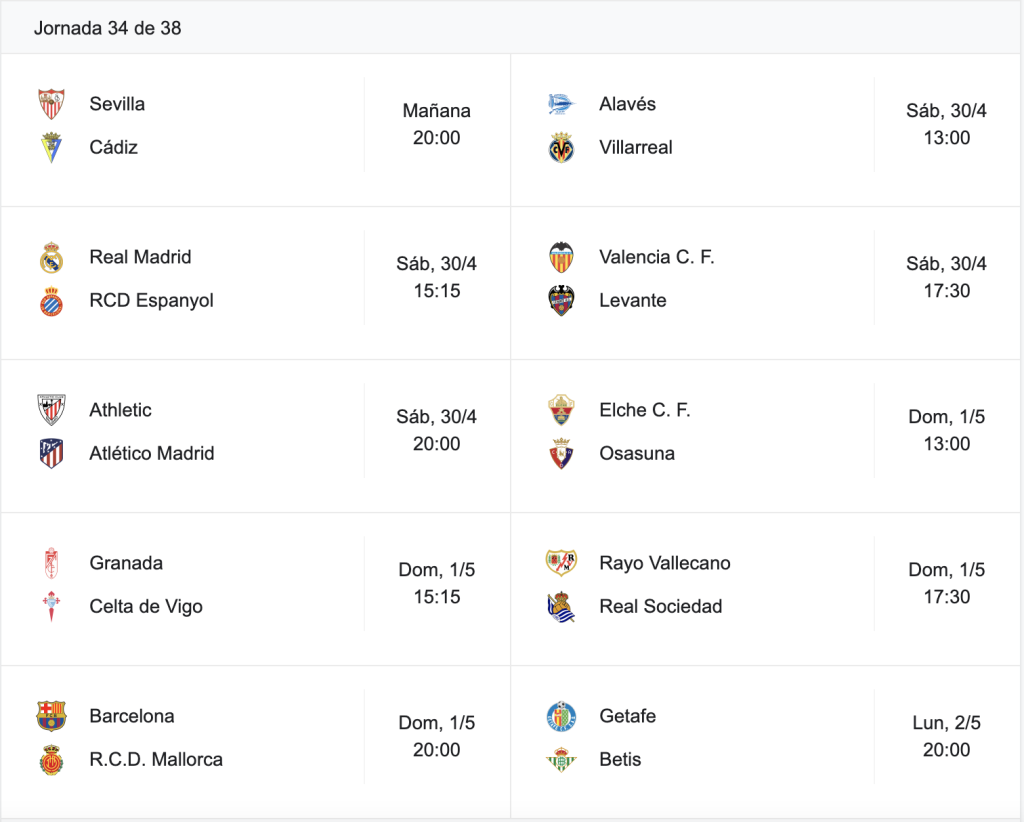Click the RCD Espanyol badge
1024x822 pixels.
[x=51, y=301]
